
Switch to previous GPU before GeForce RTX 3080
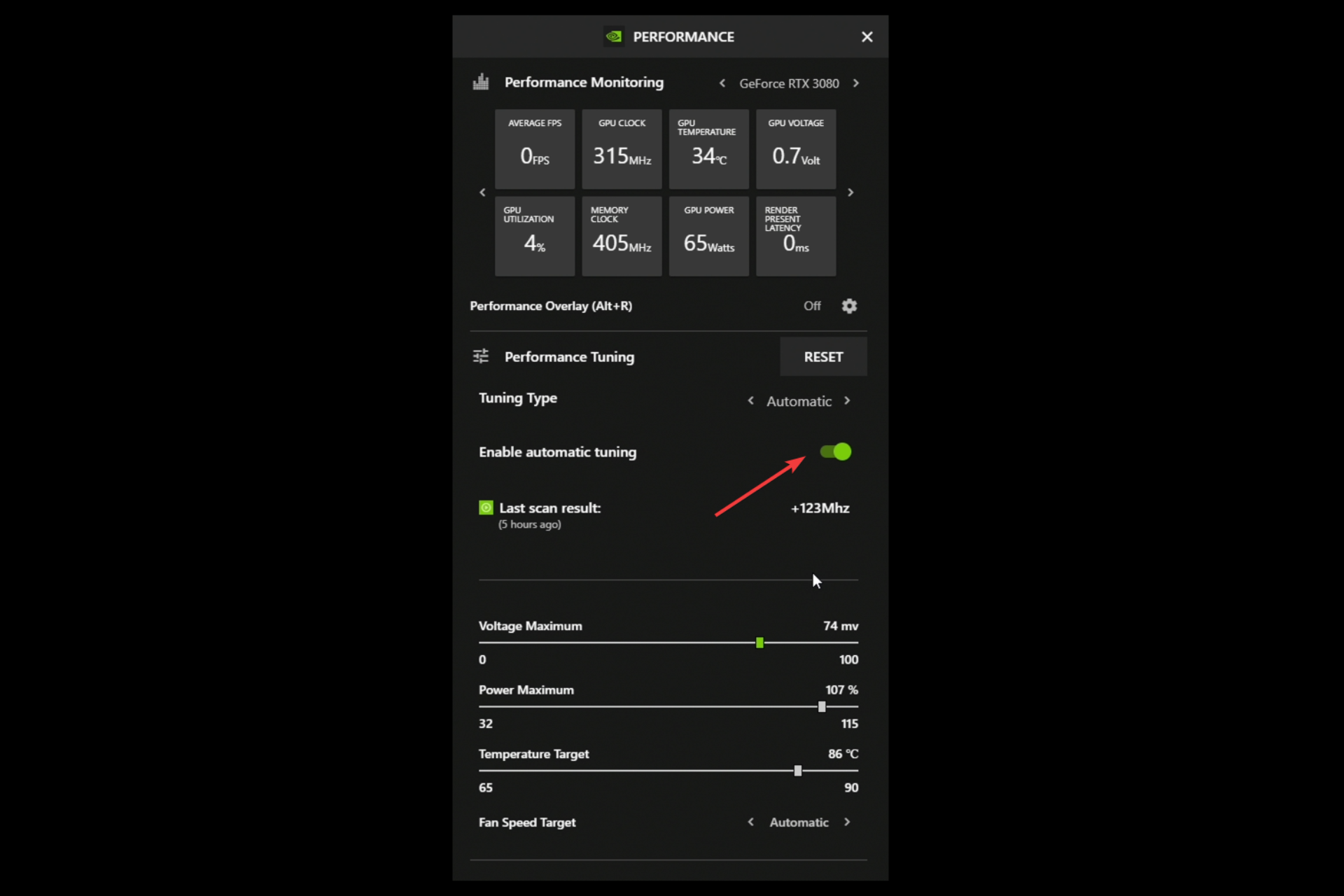click(x=722, y=83)
